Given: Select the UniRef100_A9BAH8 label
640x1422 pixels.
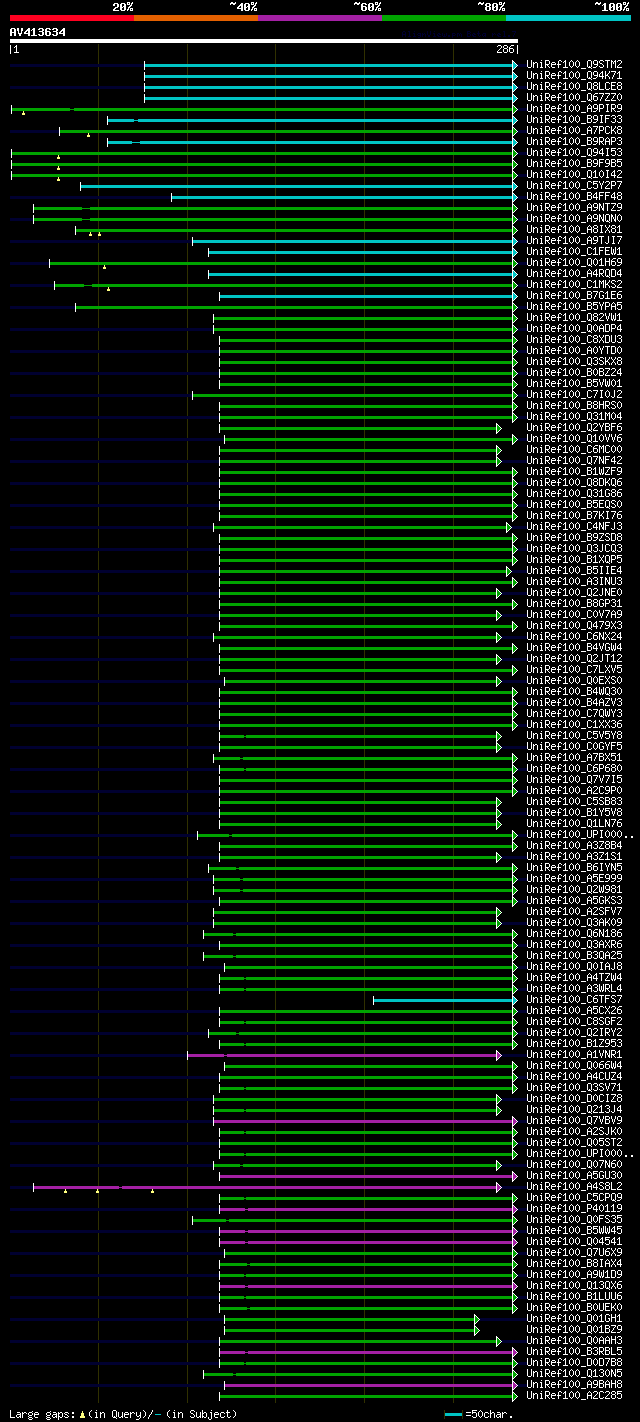Looking at the screenshot, I should click(574, 1385).
